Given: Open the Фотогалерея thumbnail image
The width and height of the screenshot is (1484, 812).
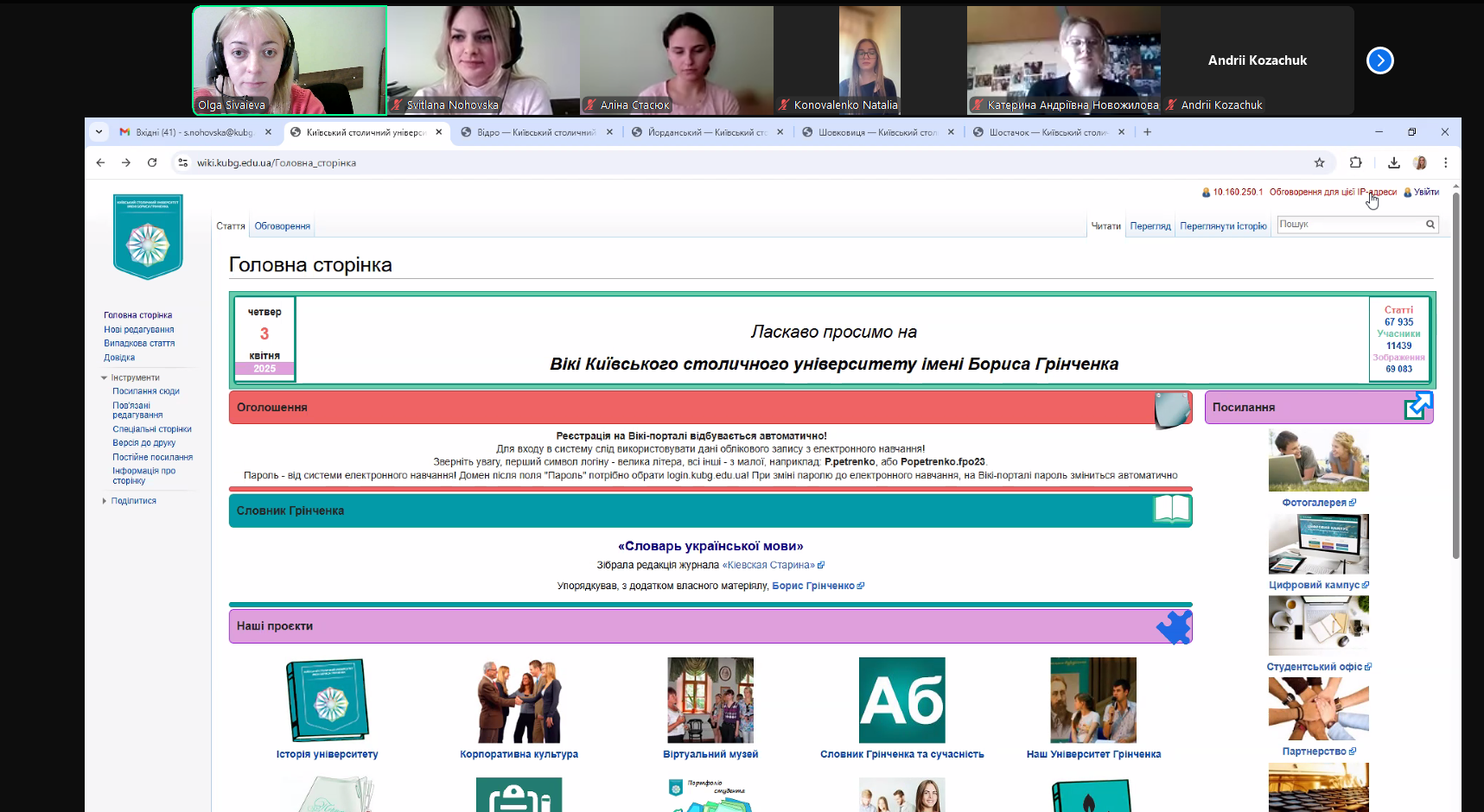Looking at the screenshot, I should 1319,460.
